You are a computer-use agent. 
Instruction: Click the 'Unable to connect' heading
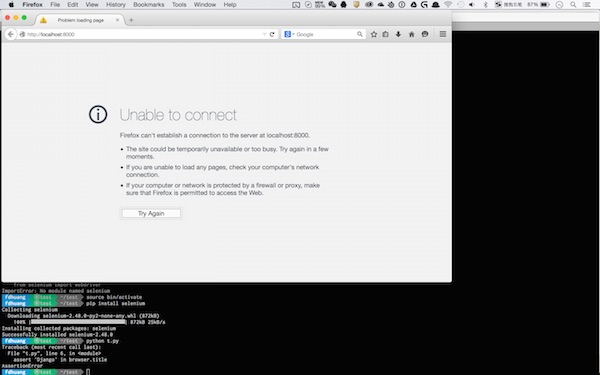point(178,115)
